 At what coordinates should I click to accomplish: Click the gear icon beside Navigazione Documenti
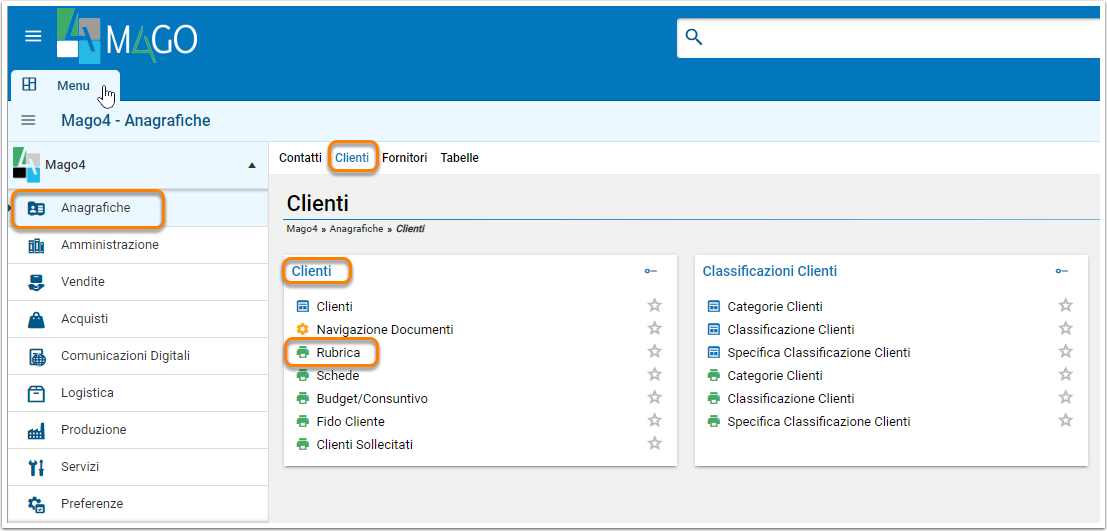click(x=303, y=329)
